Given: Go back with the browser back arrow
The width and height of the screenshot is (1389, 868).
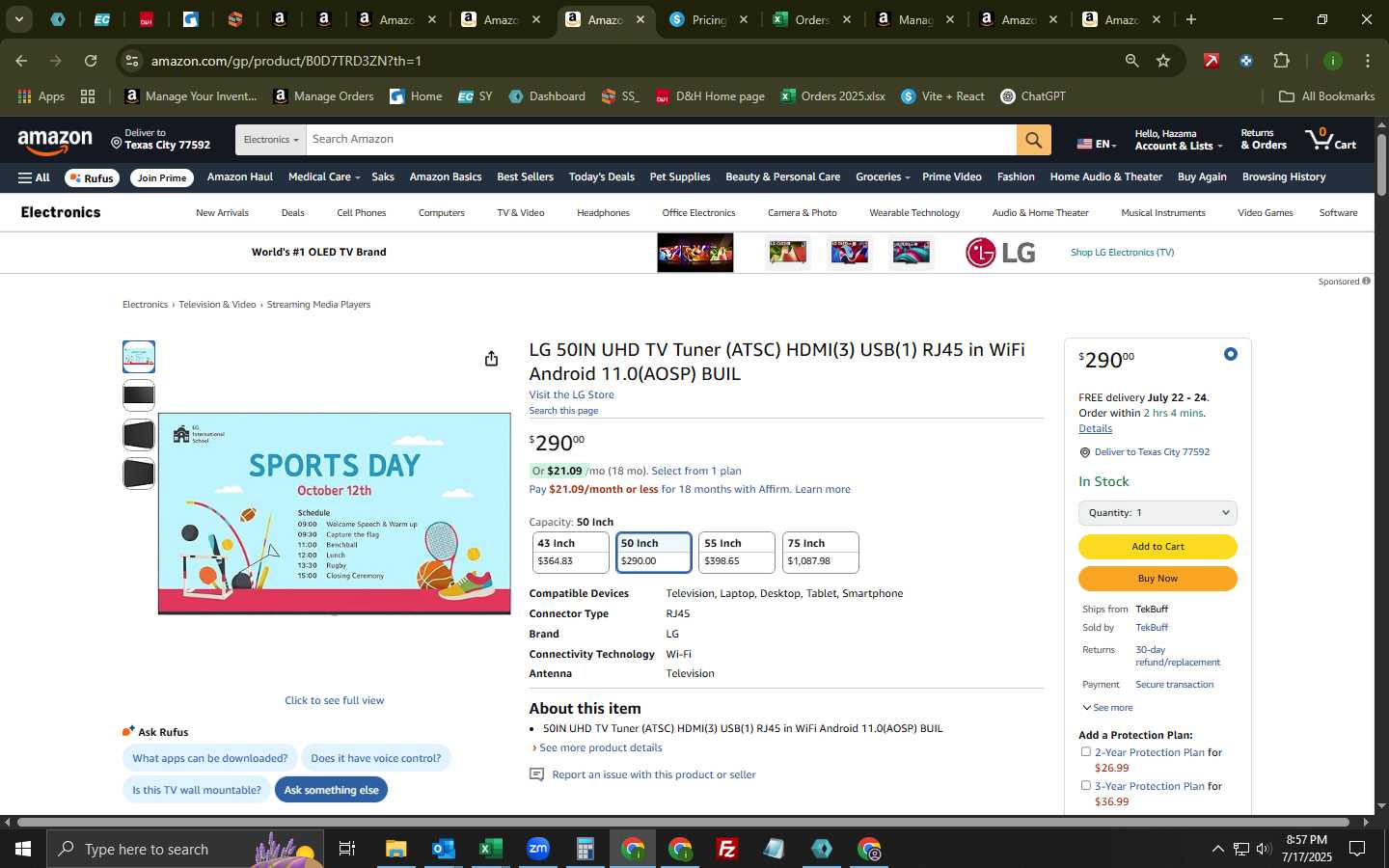Looking at the screenshot, I should point(21,61).
